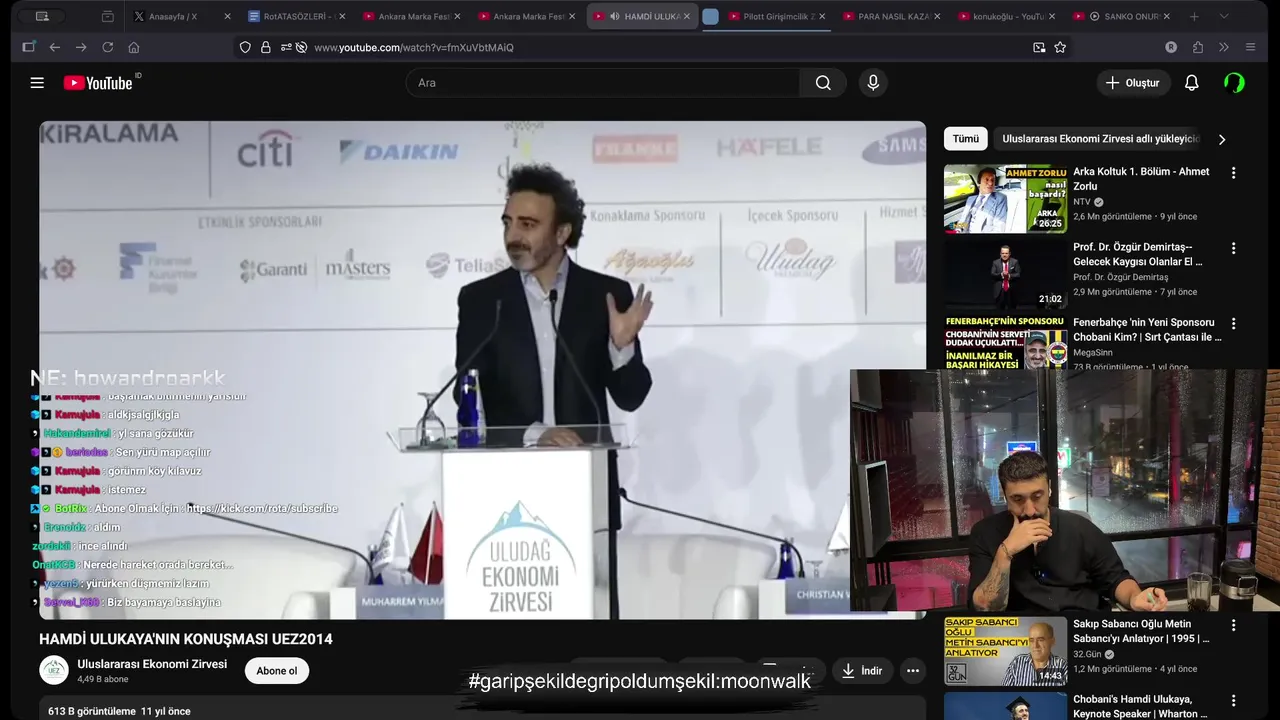Select Uluslararası Ekonomi Zirvesi uploader chip
This screenshot has width=1280, height=720.
point(1100,139)
